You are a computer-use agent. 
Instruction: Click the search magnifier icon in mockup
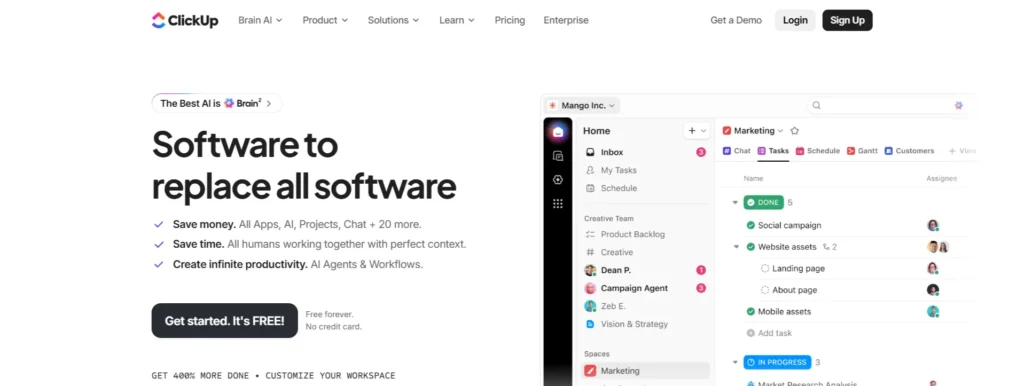[816, 105]
